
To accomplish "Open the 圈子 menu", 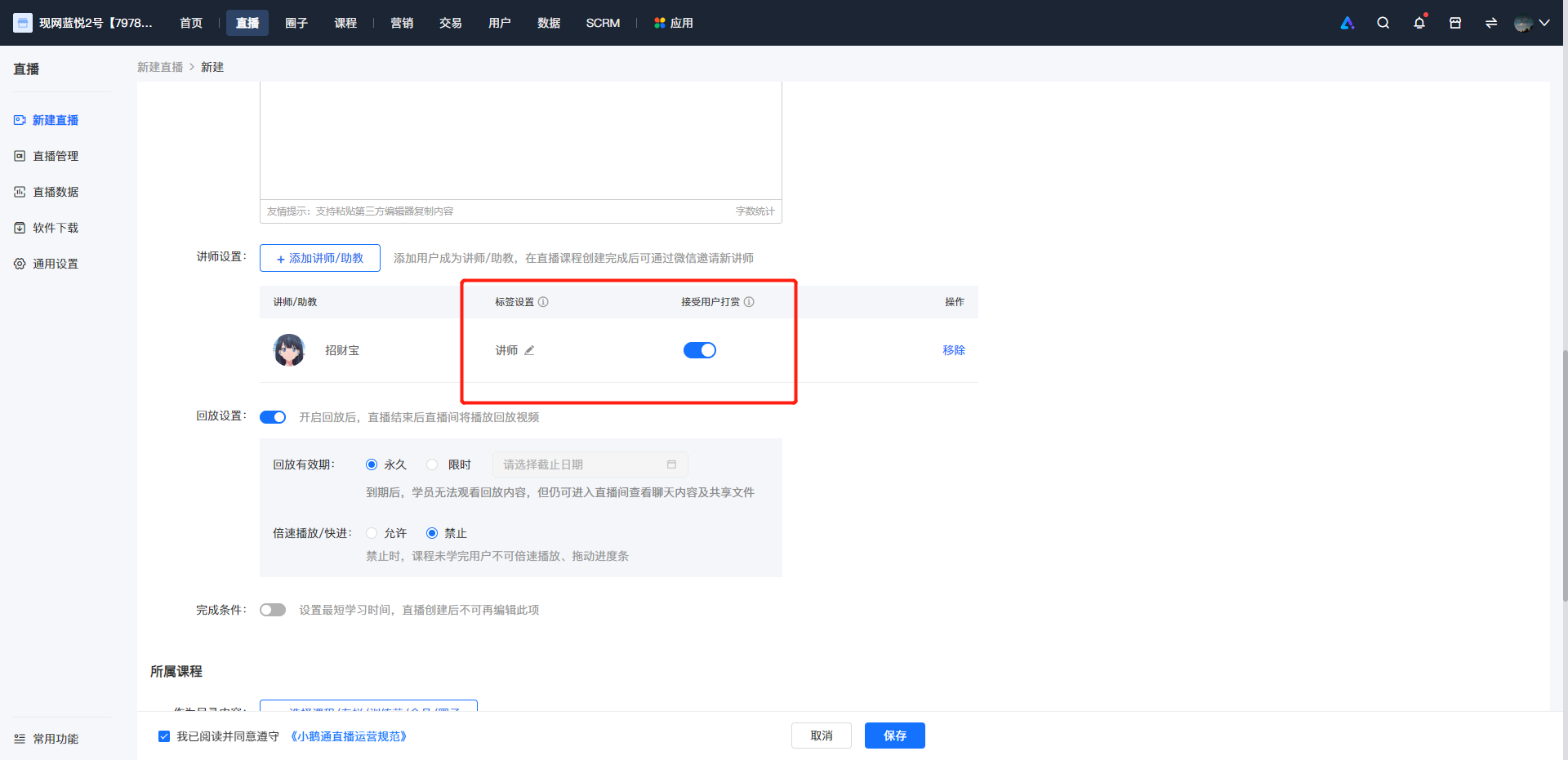I will click(296, 23).
